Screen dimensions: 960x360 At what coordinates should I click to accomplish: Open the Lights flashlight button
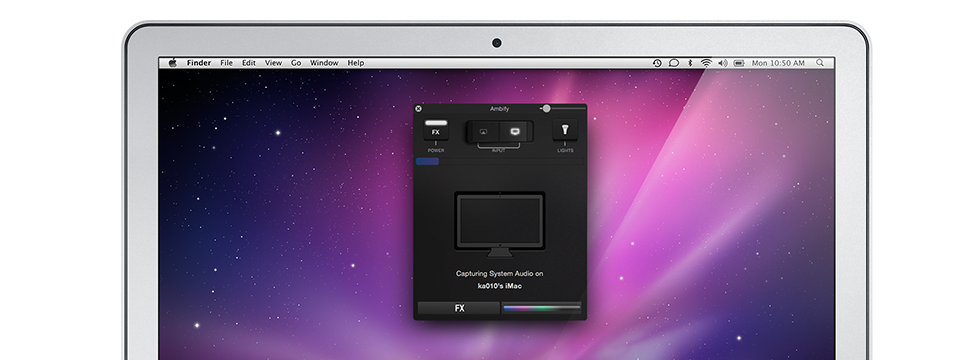click(564, 130)
